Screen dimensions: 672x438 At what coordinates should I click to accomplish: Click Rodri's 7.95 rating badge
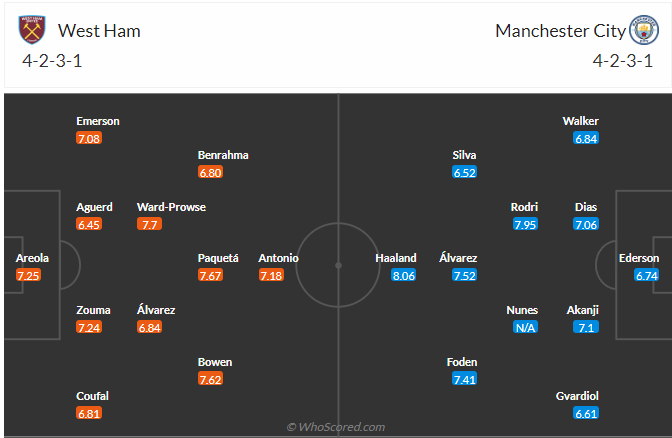click(525, 224)
